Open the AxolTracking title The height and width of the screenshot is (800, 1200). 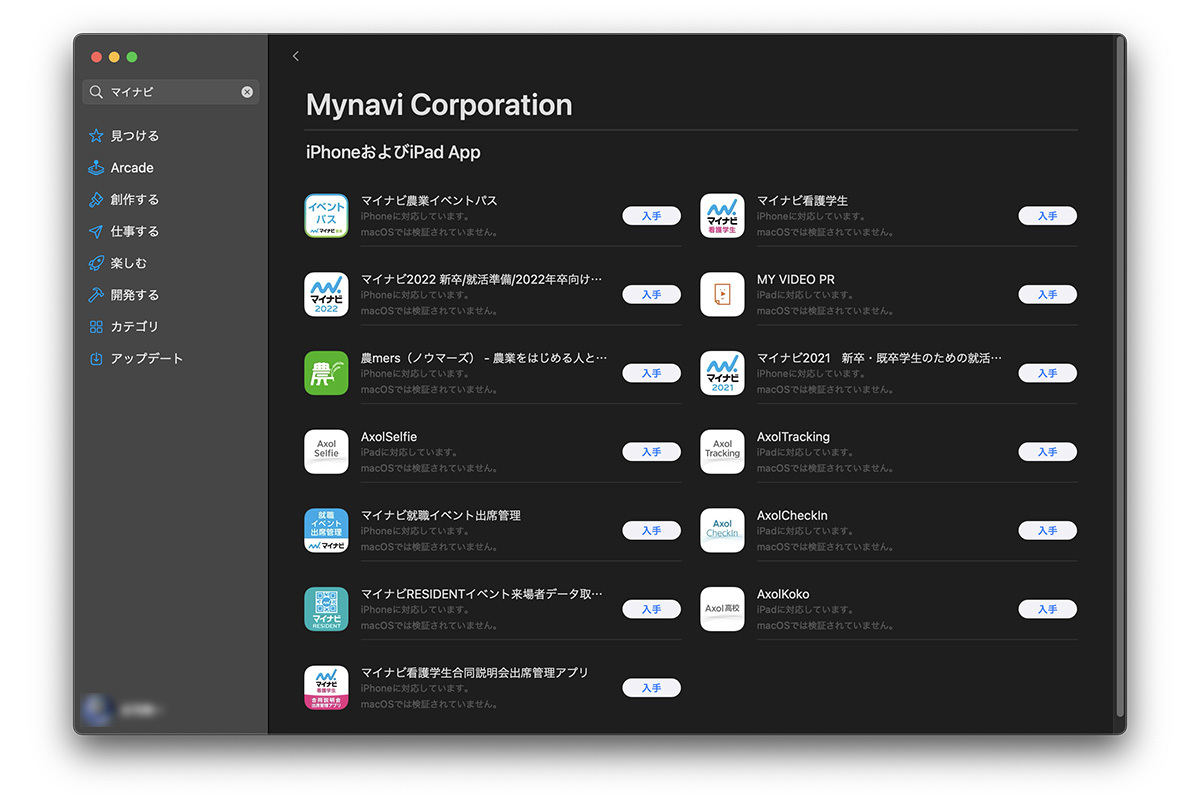[x=793, y=437]
